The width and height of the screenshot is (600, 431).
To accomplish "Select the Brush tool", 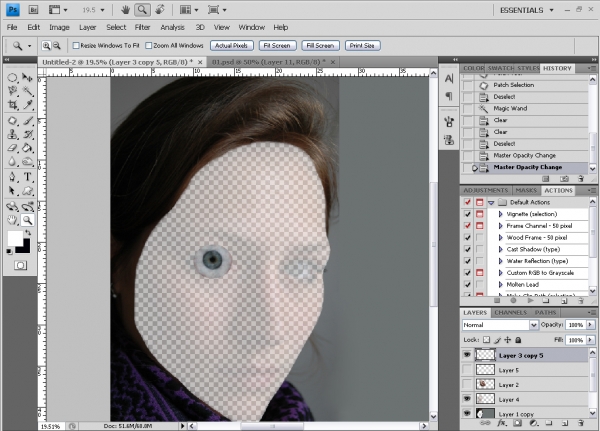I will pos(27,121).
